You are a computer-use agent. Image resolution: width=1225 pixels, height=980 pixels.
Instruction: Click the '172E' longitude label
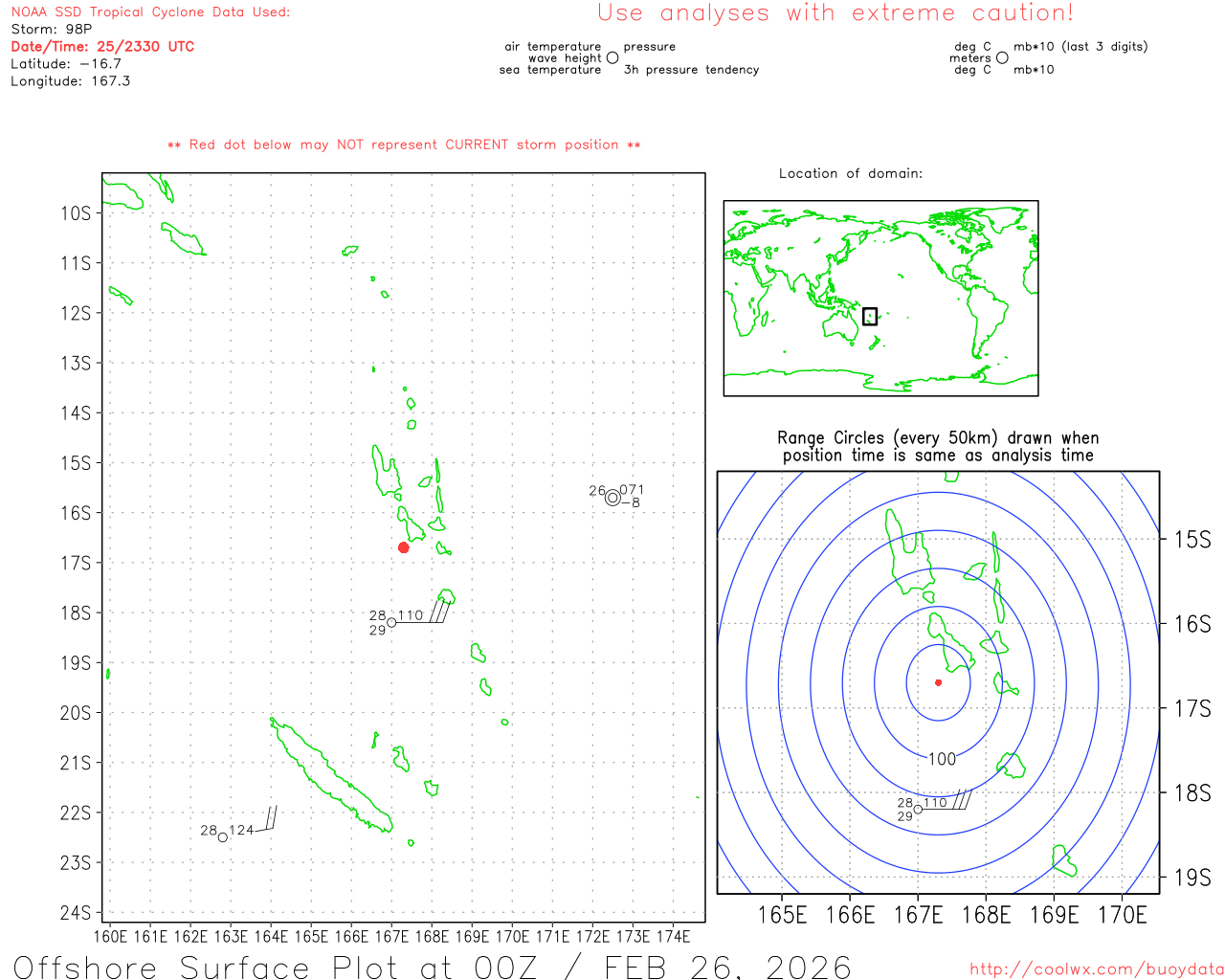[x=592, y=937]
